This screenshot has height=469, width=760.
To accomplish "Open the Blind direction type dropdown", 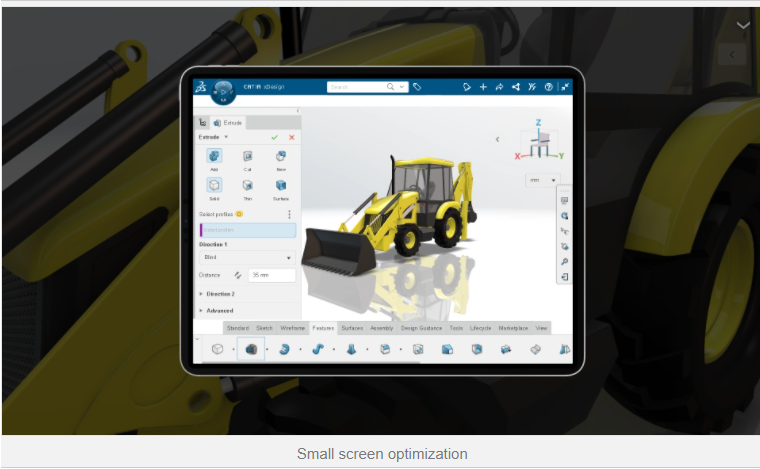I will point(248,257).
